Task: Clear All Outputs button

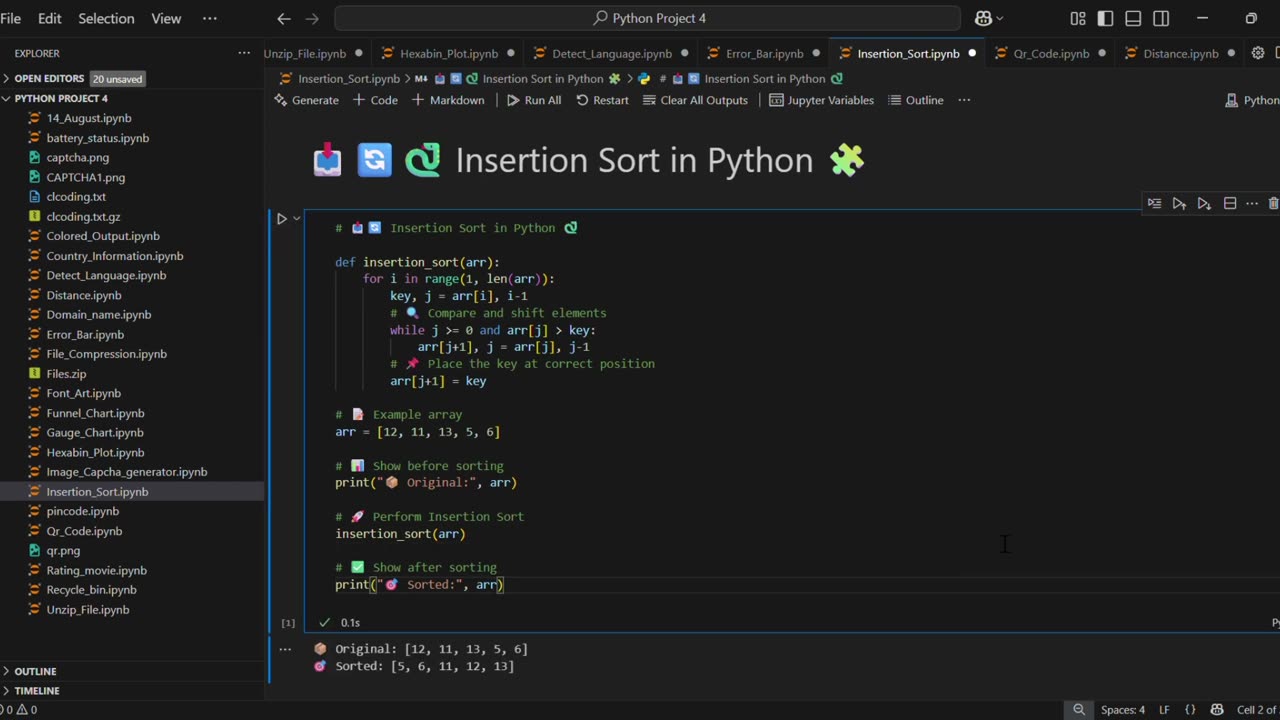Action: coord(695,100)
